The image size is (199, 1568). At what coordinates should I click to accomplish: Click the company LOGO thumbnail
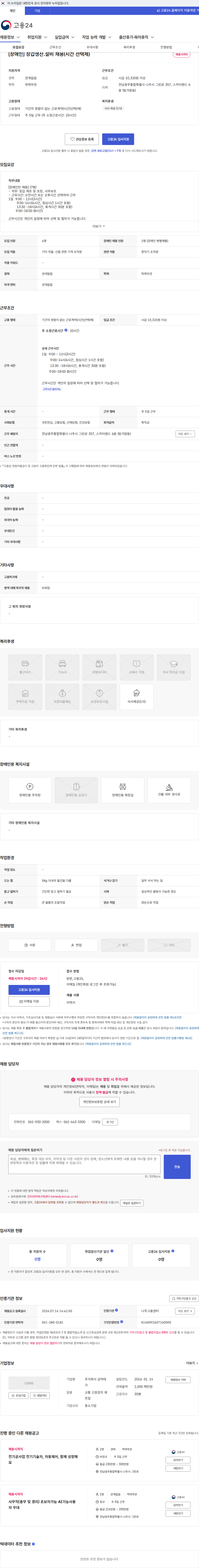pyautogui.click(x=29, y=1383)
